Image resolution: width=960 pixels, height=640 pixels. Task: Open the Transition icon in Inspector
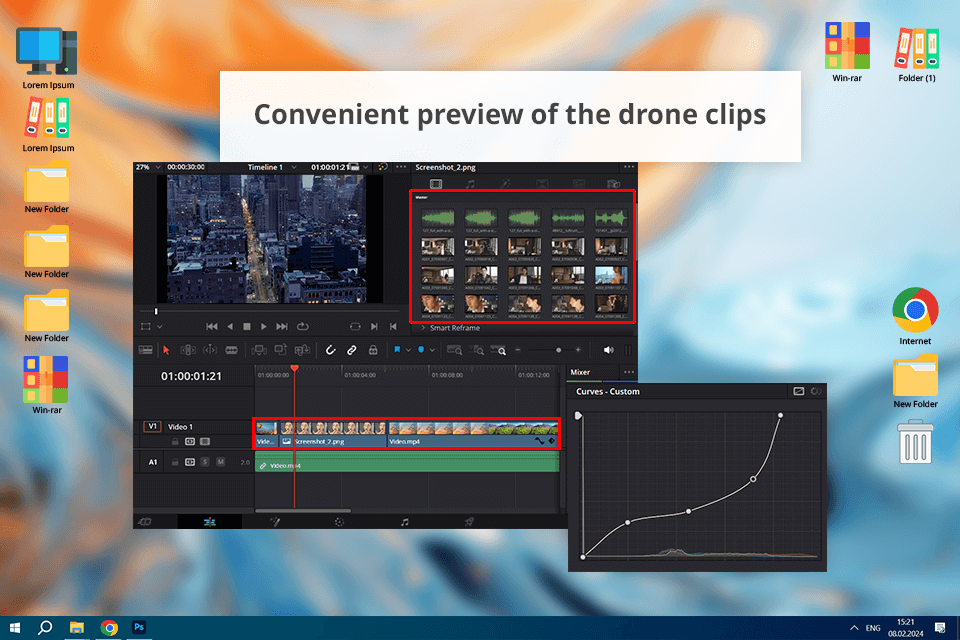tap(542, 184)
